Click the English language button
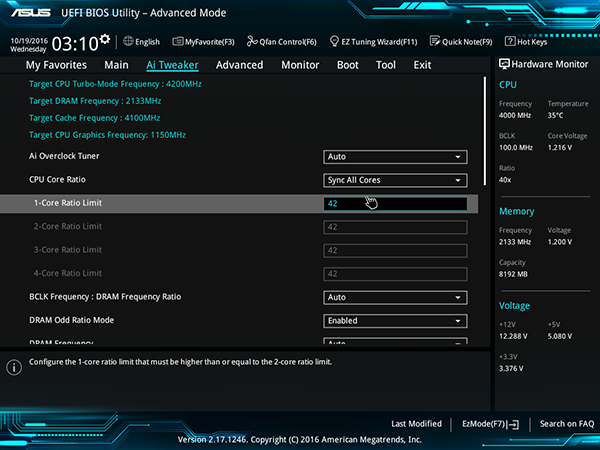Image resolution: width=600 pixels, height=450 pixels. pyautogui.click(x=142, y=41)
